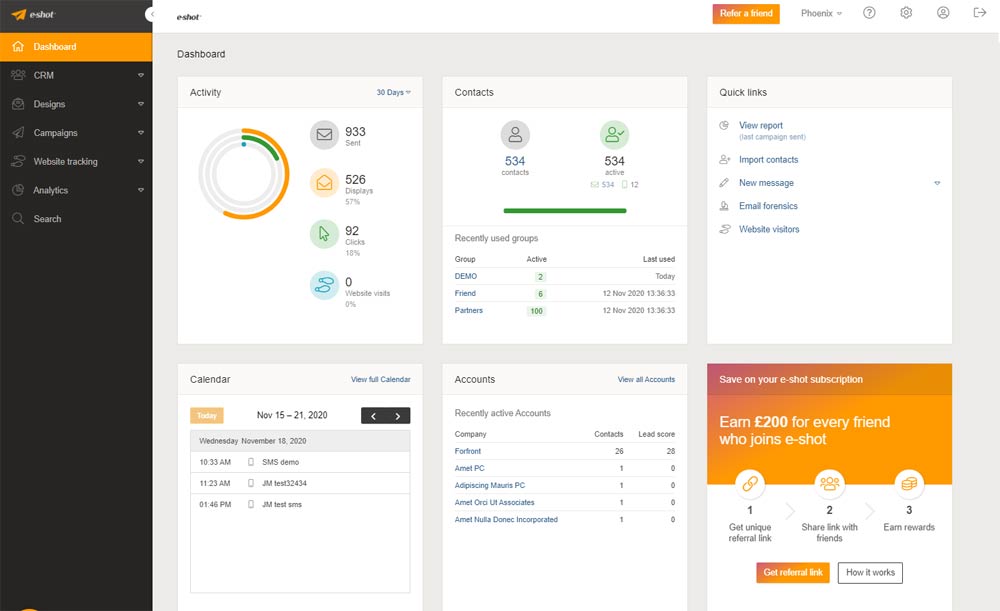
Task: Click the Sent envelope icon
Action: [324, 135]
